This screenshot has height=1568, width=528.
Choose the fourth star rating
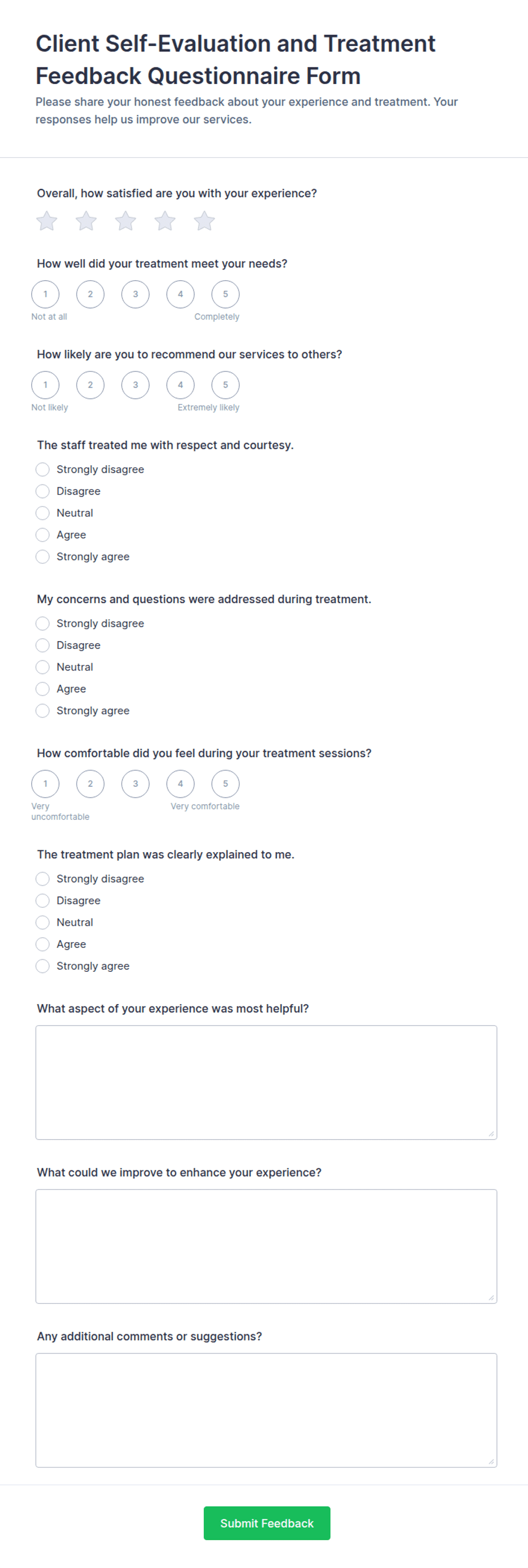point(165,221)
